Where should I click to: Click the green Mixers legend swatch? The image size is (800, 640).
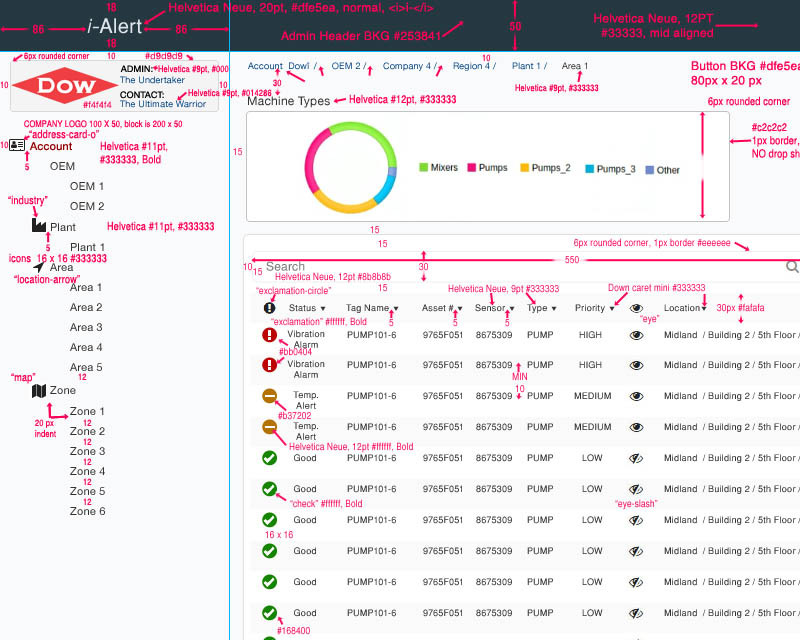click(x=424, y=169)
